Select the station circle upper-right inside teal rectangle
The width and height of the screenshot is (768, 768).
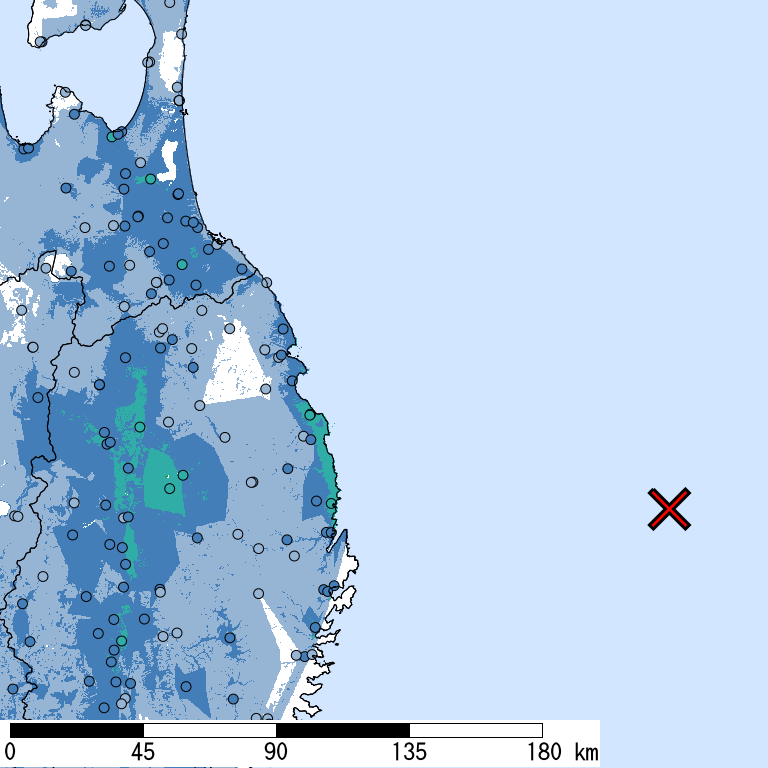coord(182,475)
